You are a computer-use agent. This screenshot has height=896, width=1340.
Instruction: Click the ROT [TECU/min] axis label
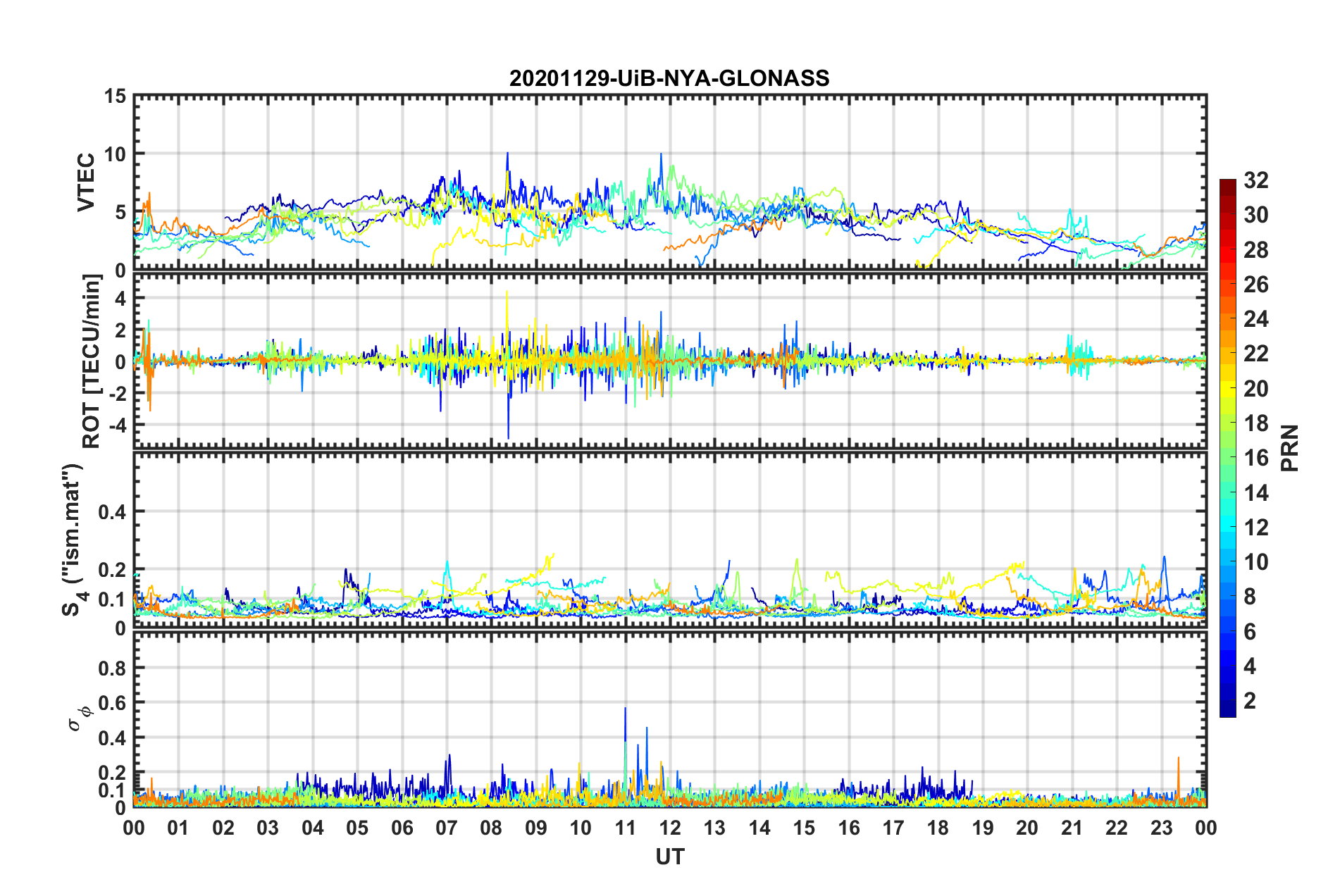[x=92, y=361]
